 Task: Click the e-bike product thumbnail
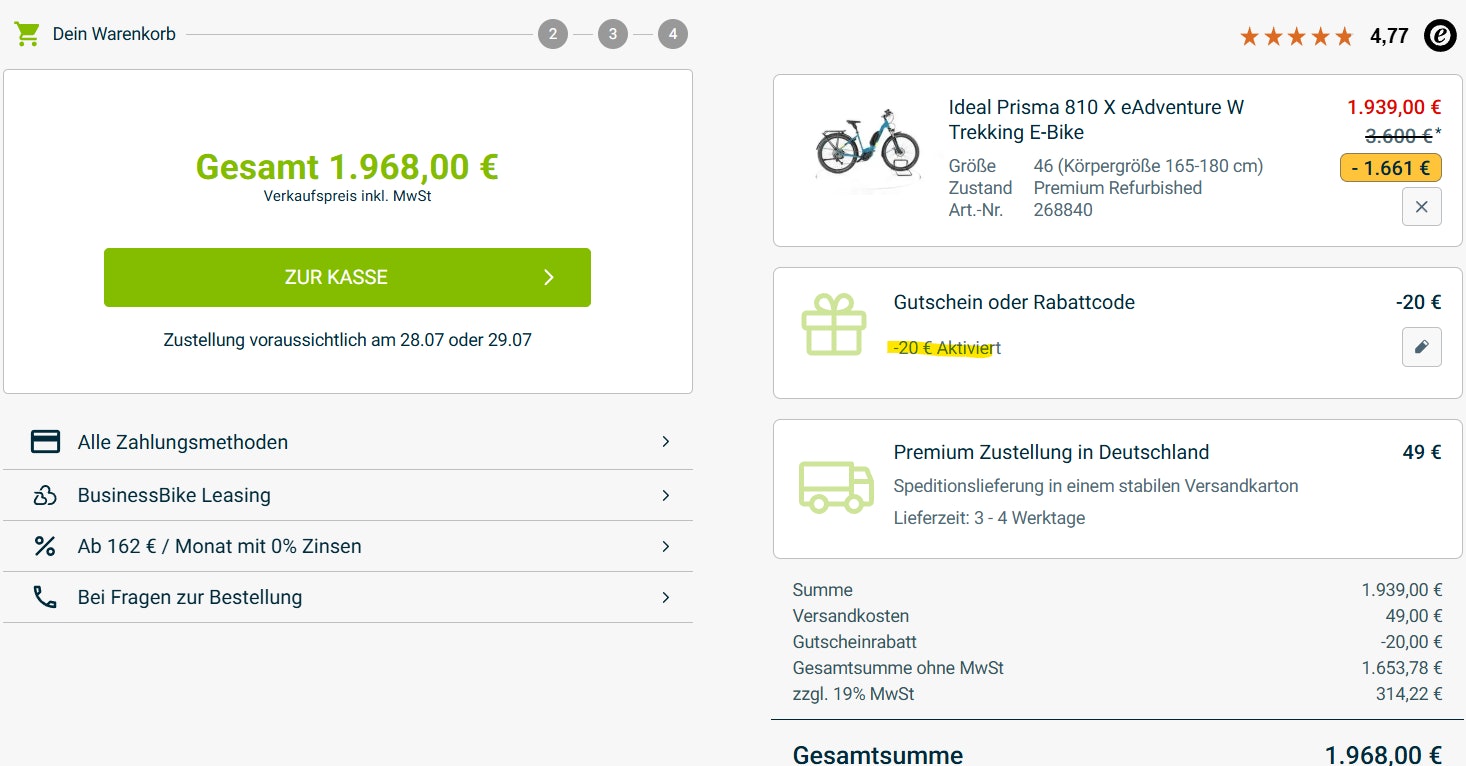[x=867, y=143]
